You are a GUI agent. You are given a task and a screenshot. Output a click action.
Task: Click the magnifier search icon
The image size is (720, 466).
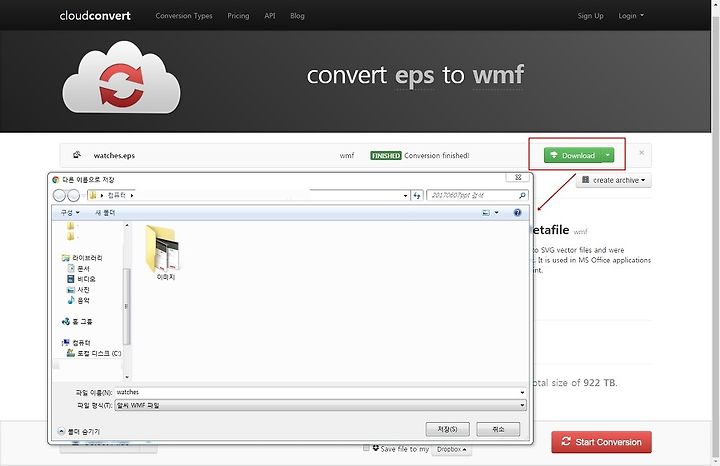(x=522, y=195)
